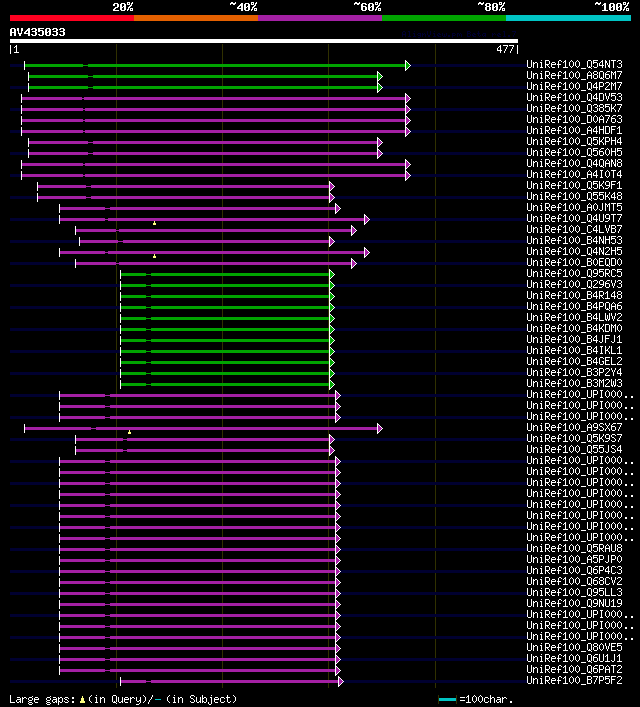This screenshot has height=707, width=640.
Task: Open the UniRef100_A8Q6M7 hit label
Action: 574,75
